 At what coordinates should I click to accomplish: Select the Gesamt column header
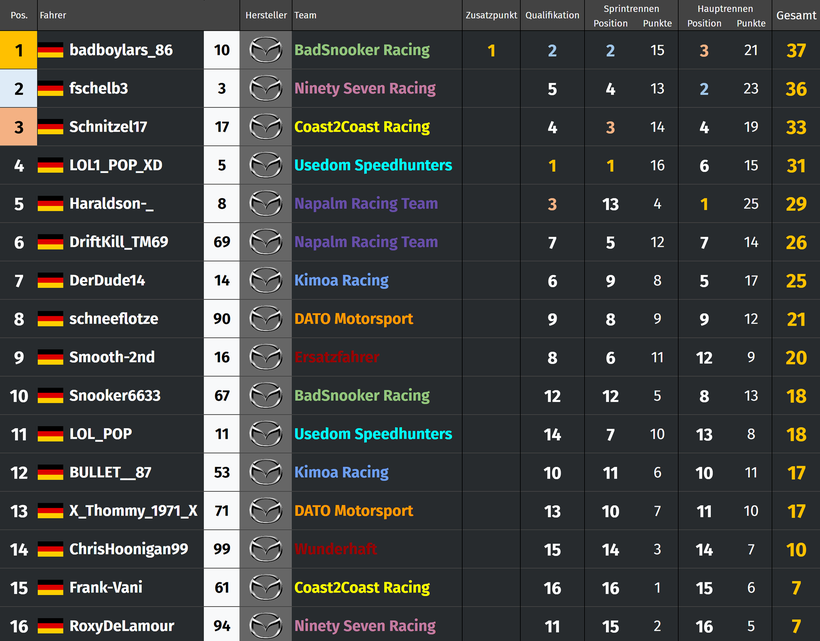coord(796,15)
